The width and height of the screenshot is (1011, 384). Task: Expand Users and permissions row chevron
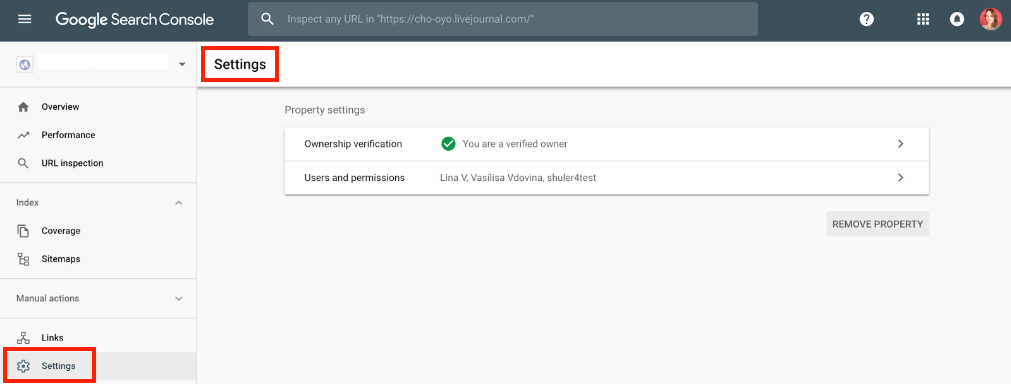coord(901,178)
